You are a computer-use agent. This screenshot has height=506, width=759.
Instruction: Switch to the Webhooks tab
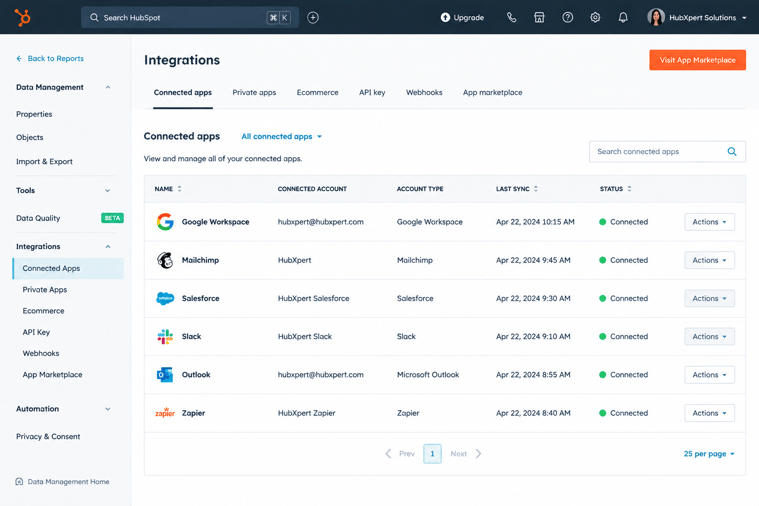click(x=424, y=92)
